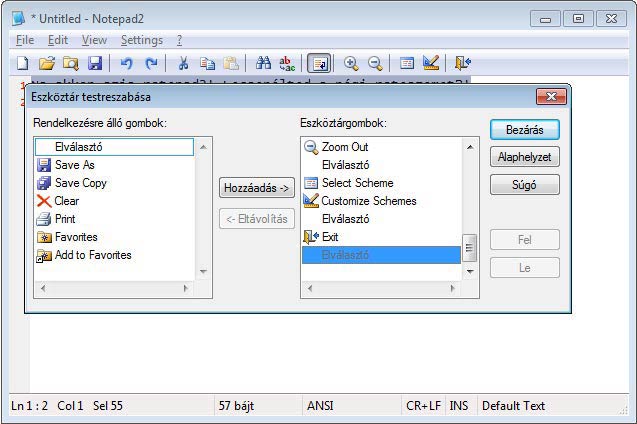Click the Browse files toolbar icon
637x424 pixels.
point(71,63)
